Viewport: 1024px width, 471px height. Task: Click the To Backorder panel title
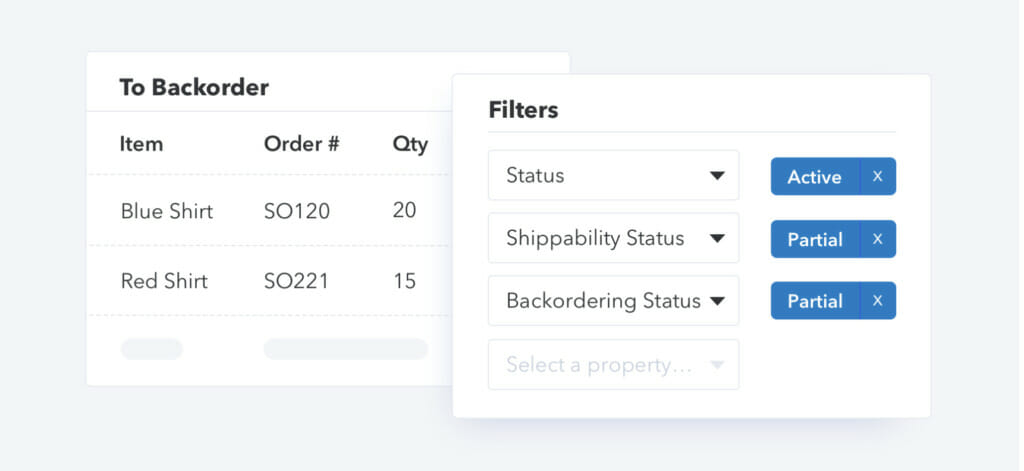(194, 87)
